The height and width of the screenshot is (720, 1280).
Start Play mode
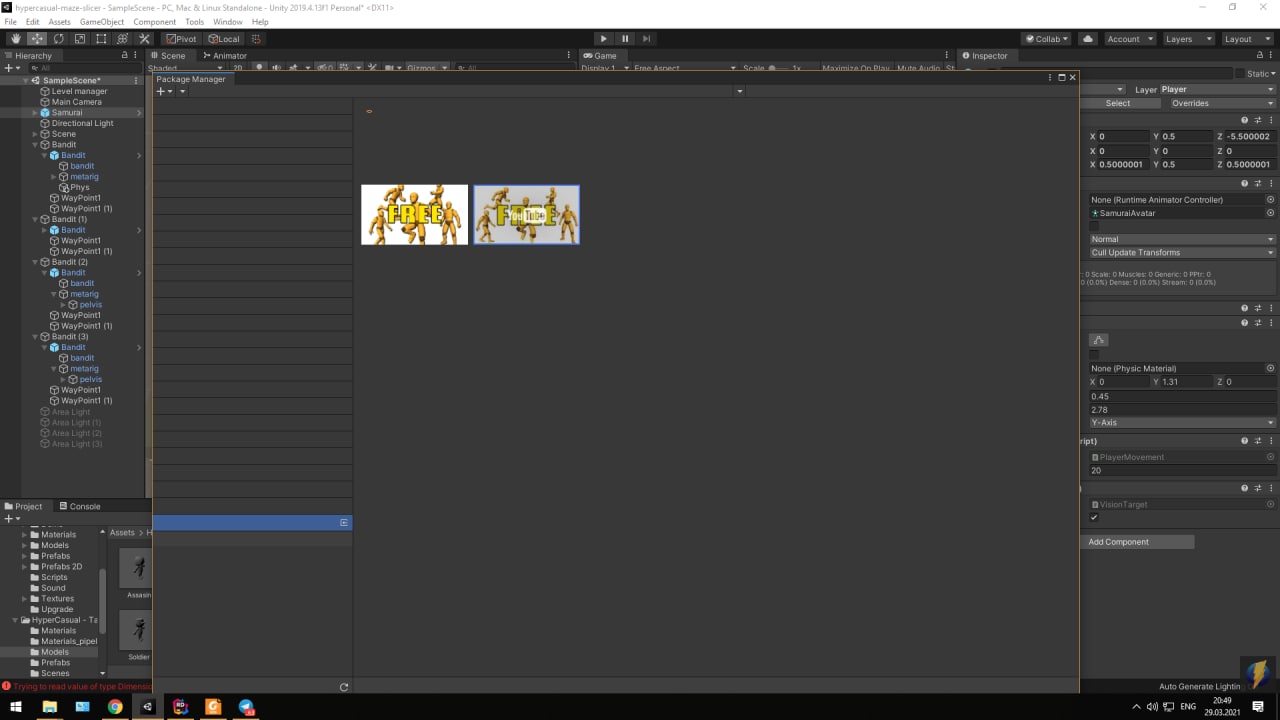point(603,39)
